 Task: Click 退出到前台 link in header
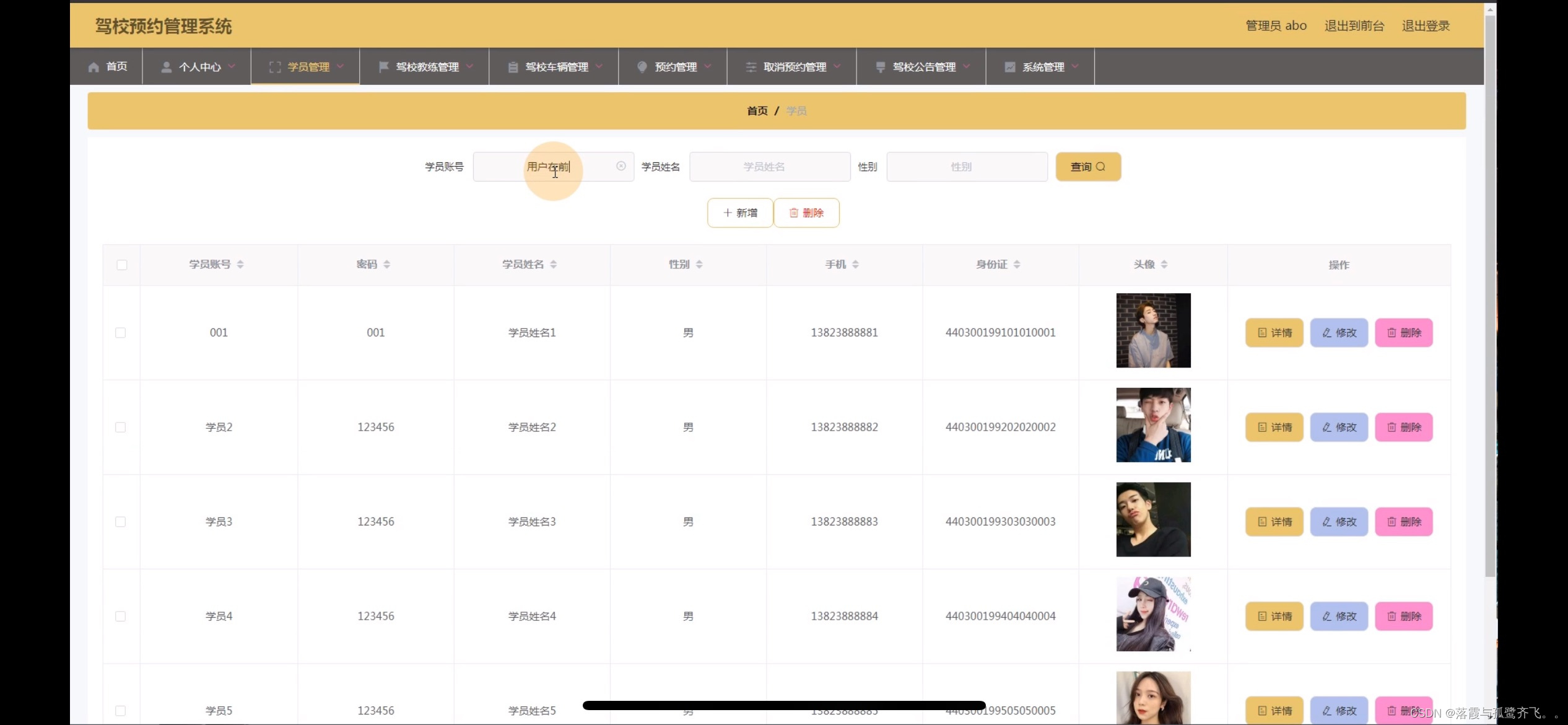point(1354,25)
